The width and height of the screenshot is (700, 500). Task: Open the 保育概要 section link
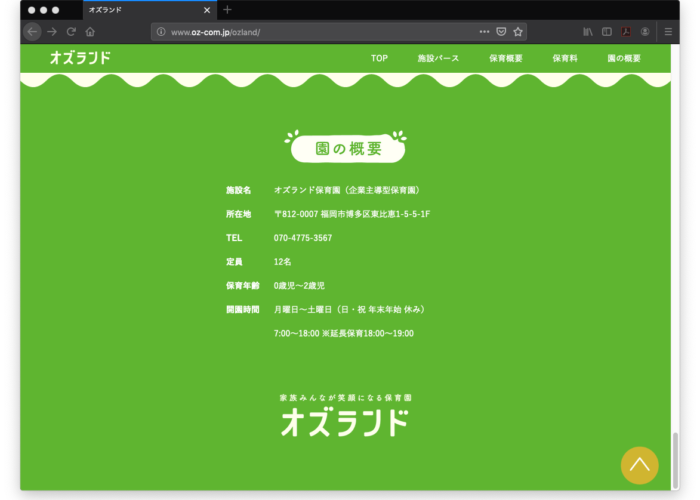(x=506, y=58)
